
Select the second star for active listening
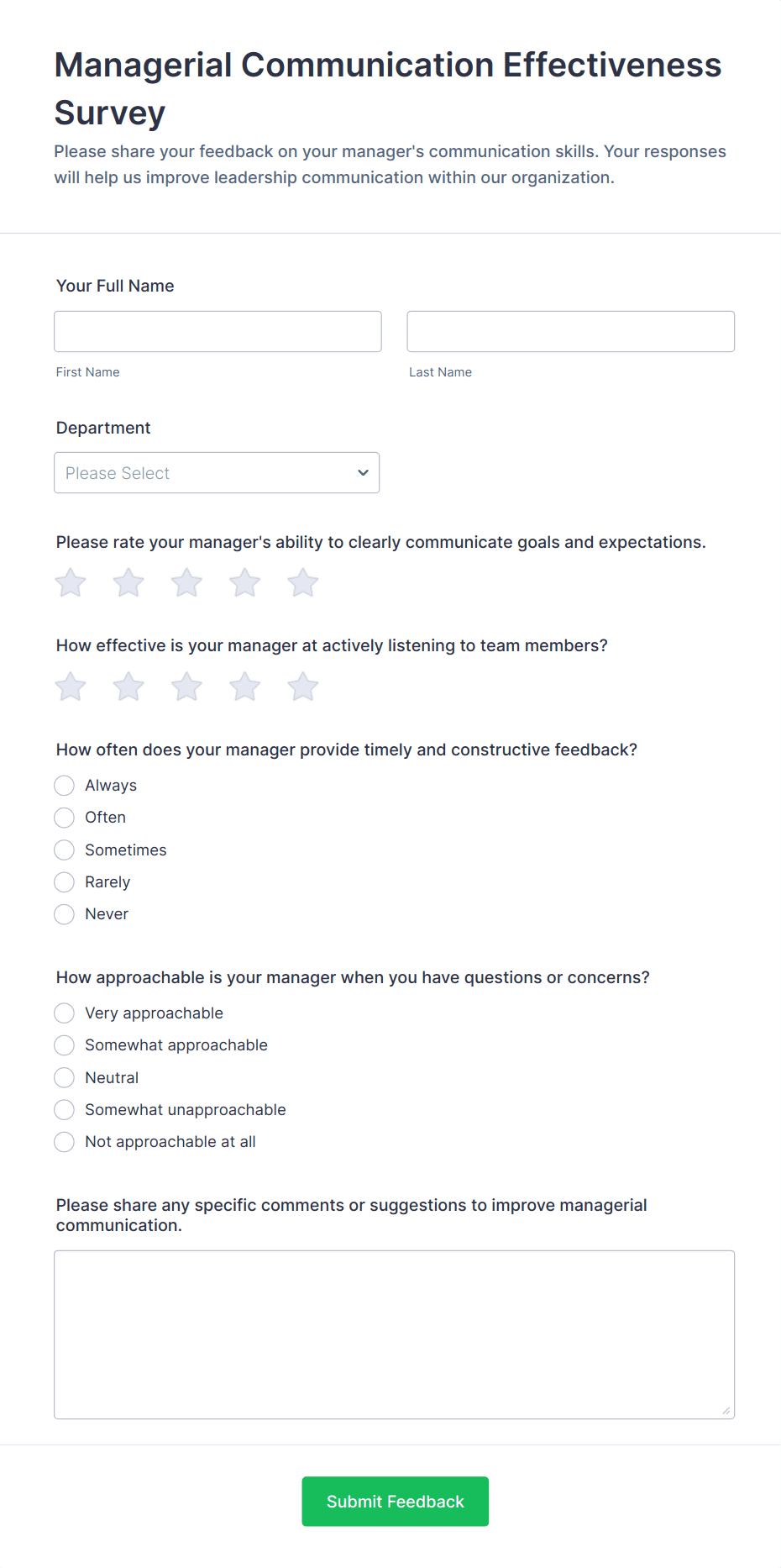coord(128,686)
